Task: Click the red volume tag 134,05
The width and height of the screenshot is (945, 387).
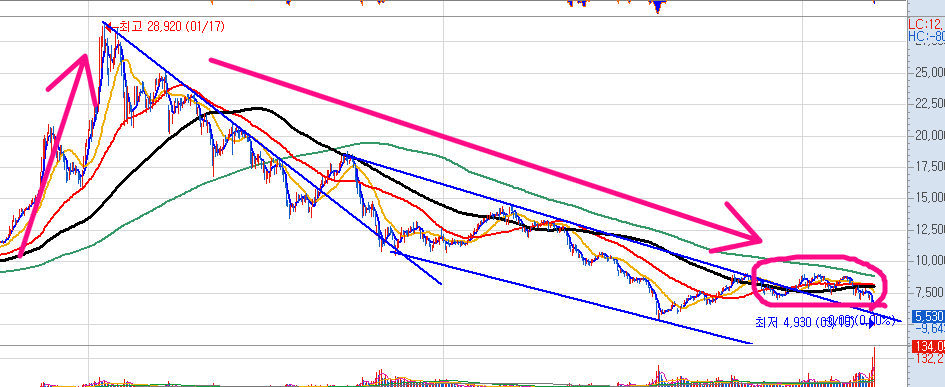Action: 929,347
